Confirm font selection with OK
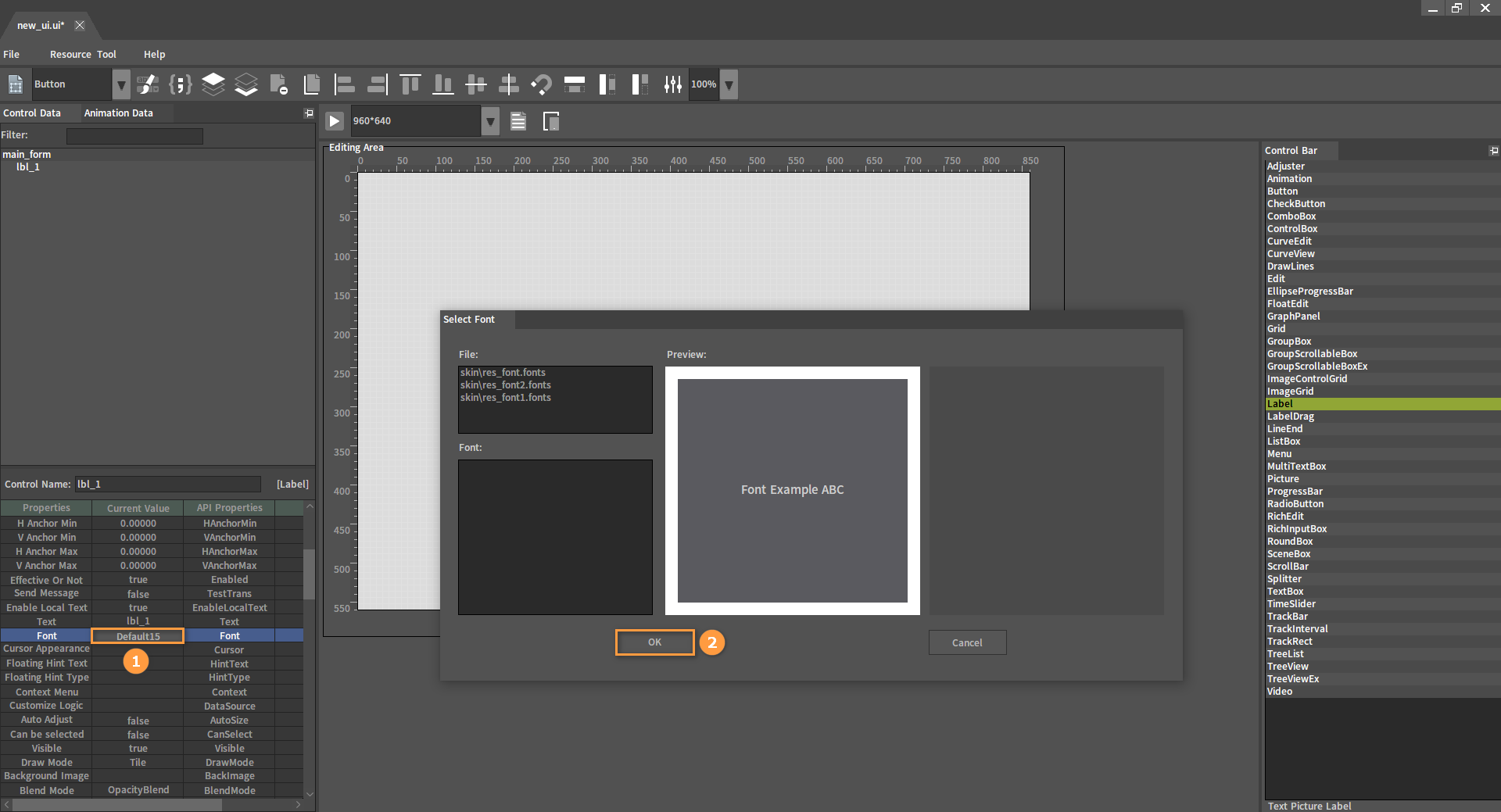 pos(655,642)
